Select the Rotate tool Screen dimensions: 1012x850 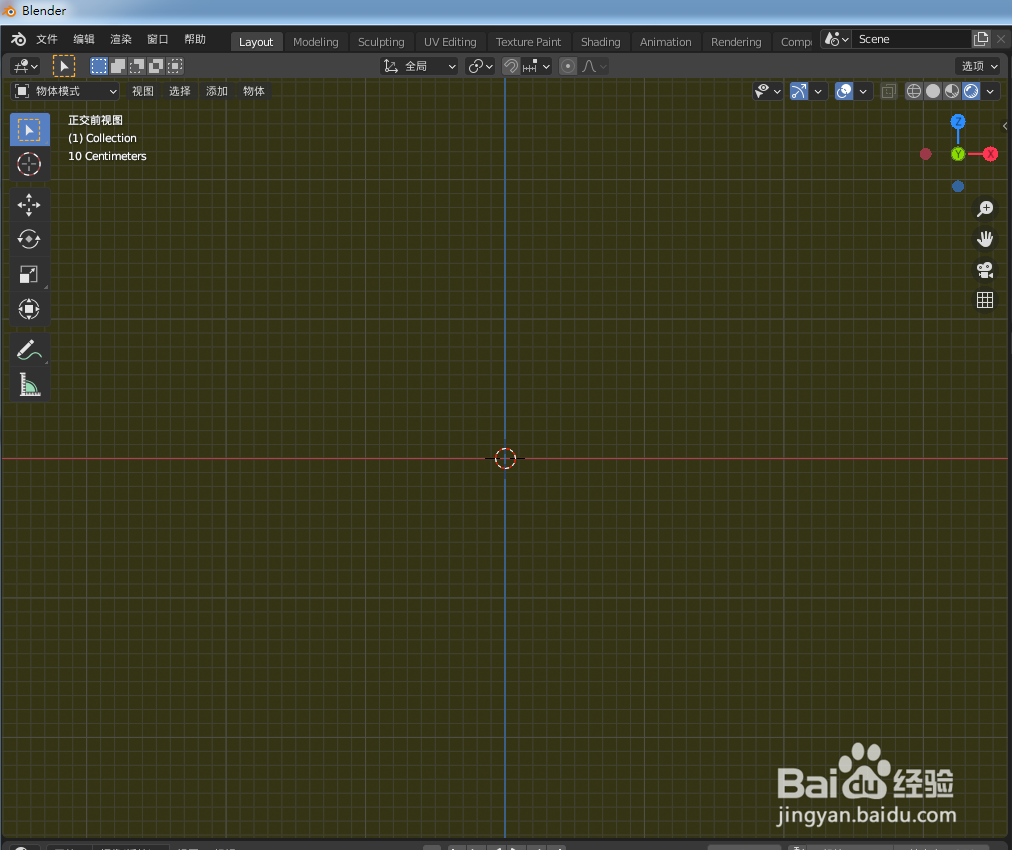(x=29, y=239)
